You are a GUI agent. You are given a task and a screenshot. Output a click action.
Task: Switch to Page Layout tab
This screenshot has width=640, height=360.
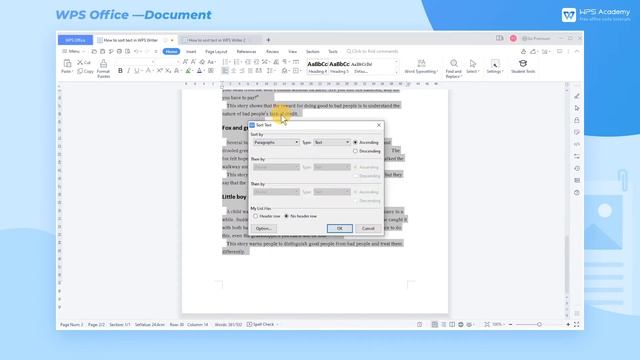[x=216, y=52]
